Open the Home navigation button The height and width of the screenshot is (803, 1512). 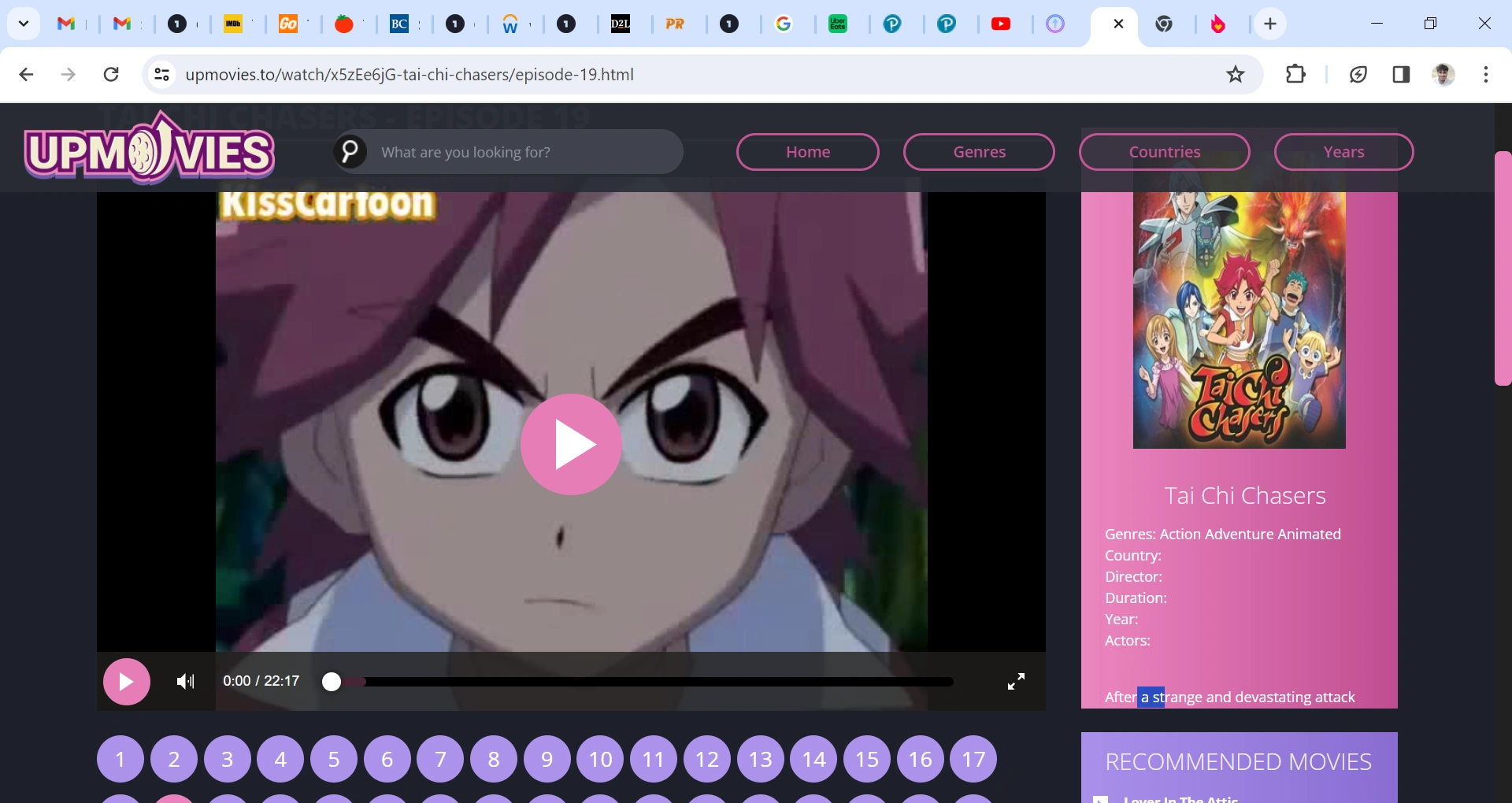click(808, 152)
